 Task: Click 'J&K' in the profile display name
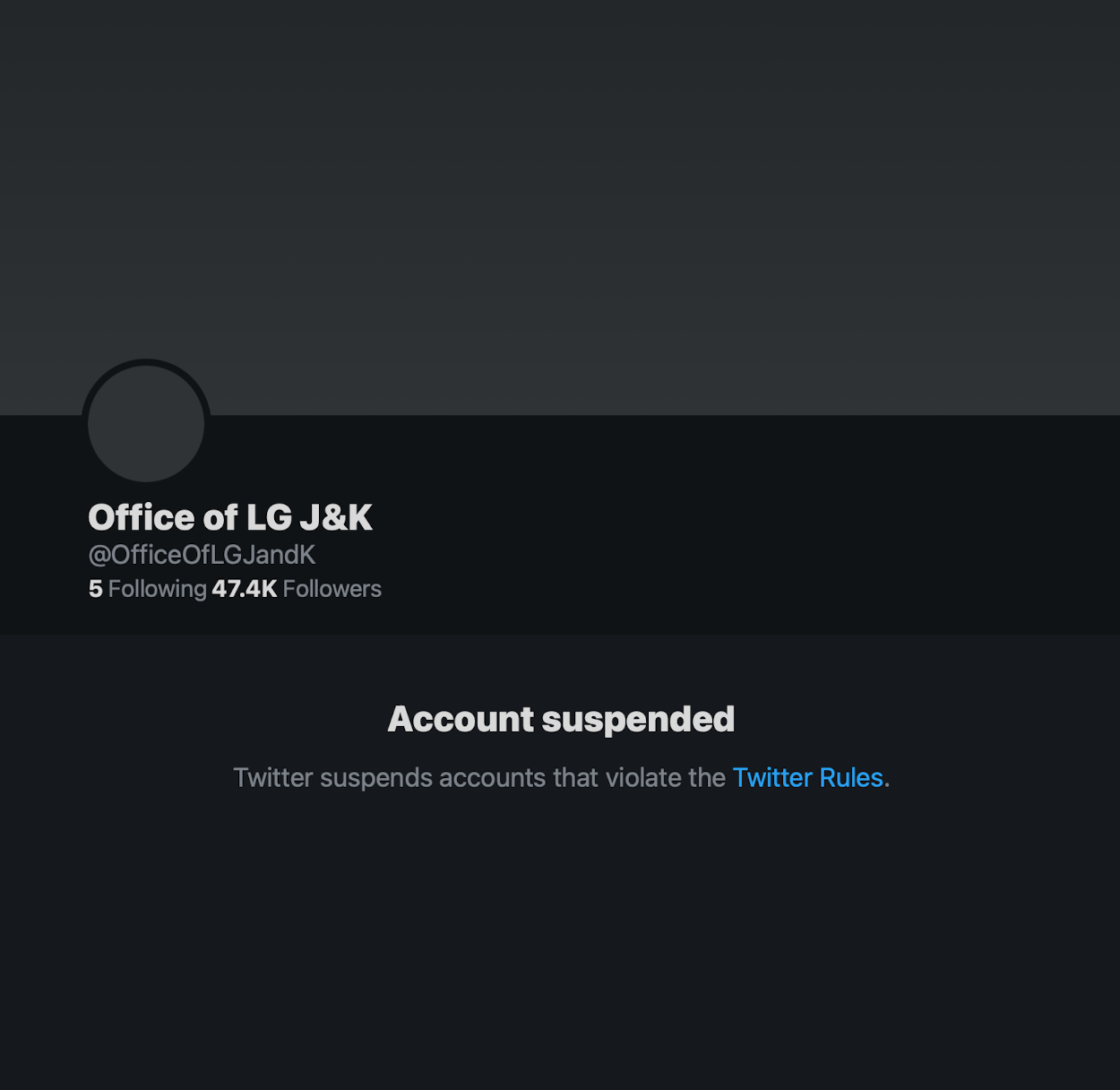point(336,517)
